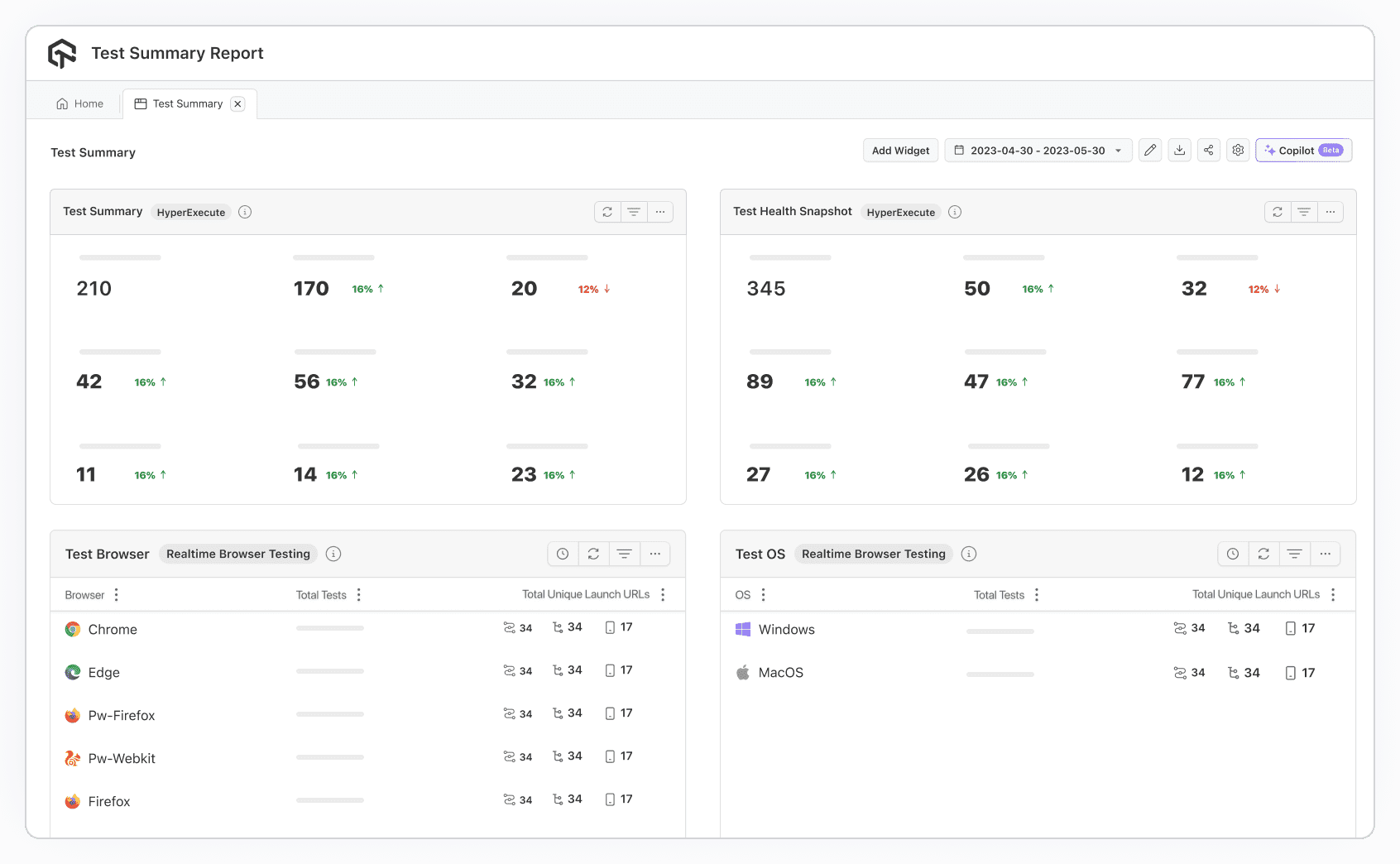The height and width of the screenshot is (864, 1400).
Task: Select the Pw-Webkit browser row
Action: (x=122, y=758)
